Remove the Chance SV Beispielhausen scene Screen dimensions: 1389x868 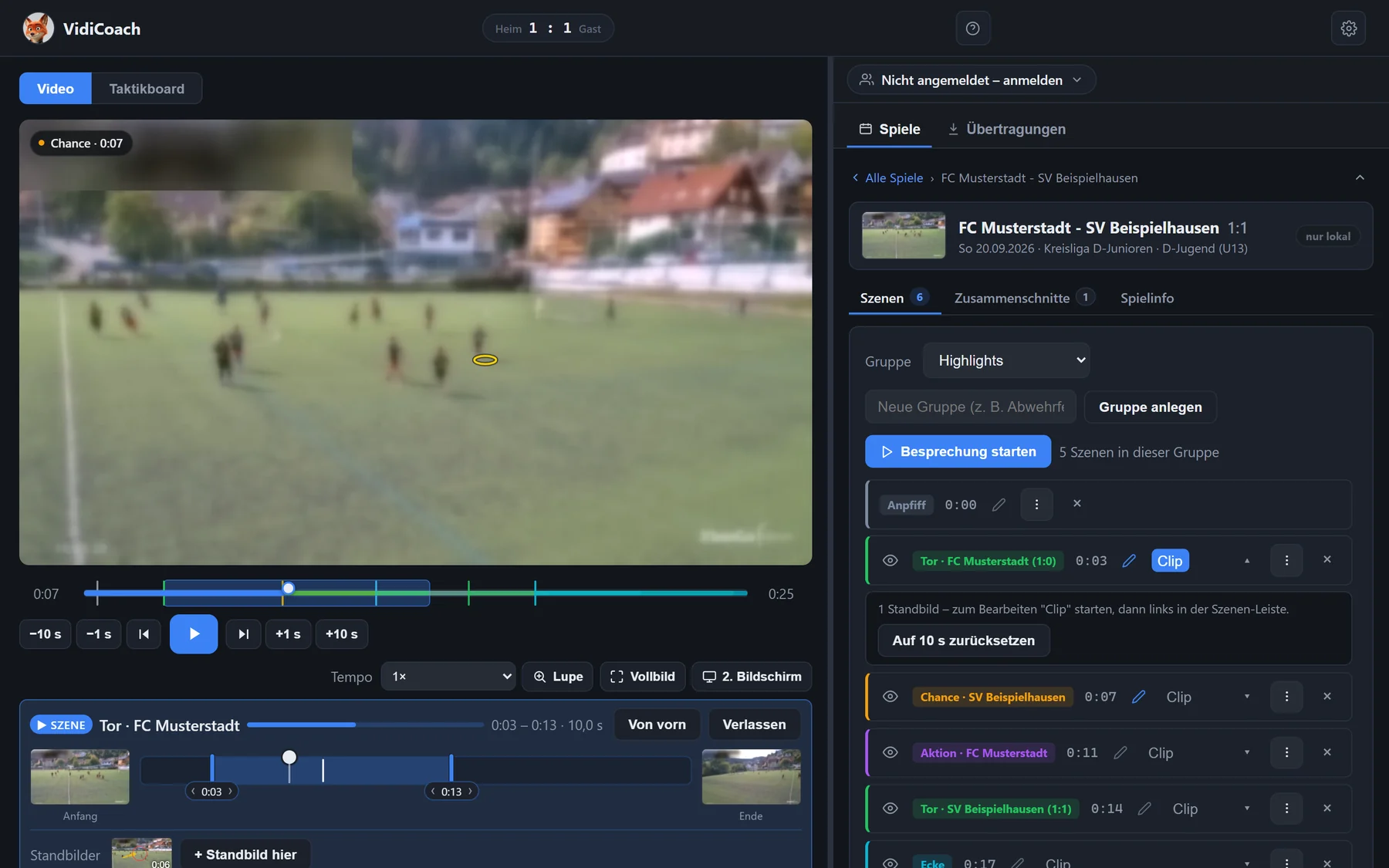tap(1326, 697)
